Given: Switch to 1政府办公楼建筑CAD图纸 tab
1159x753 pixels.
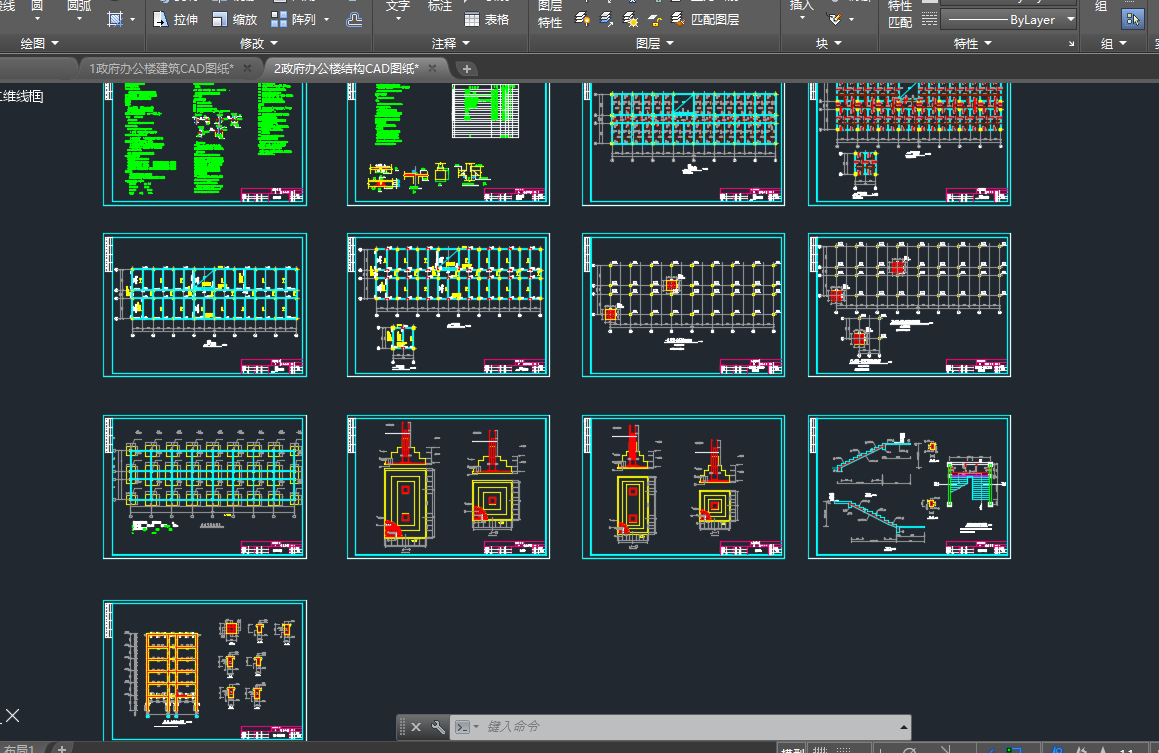Looking at the screenshot, I should pyautogui.click(x=160, y=69).
